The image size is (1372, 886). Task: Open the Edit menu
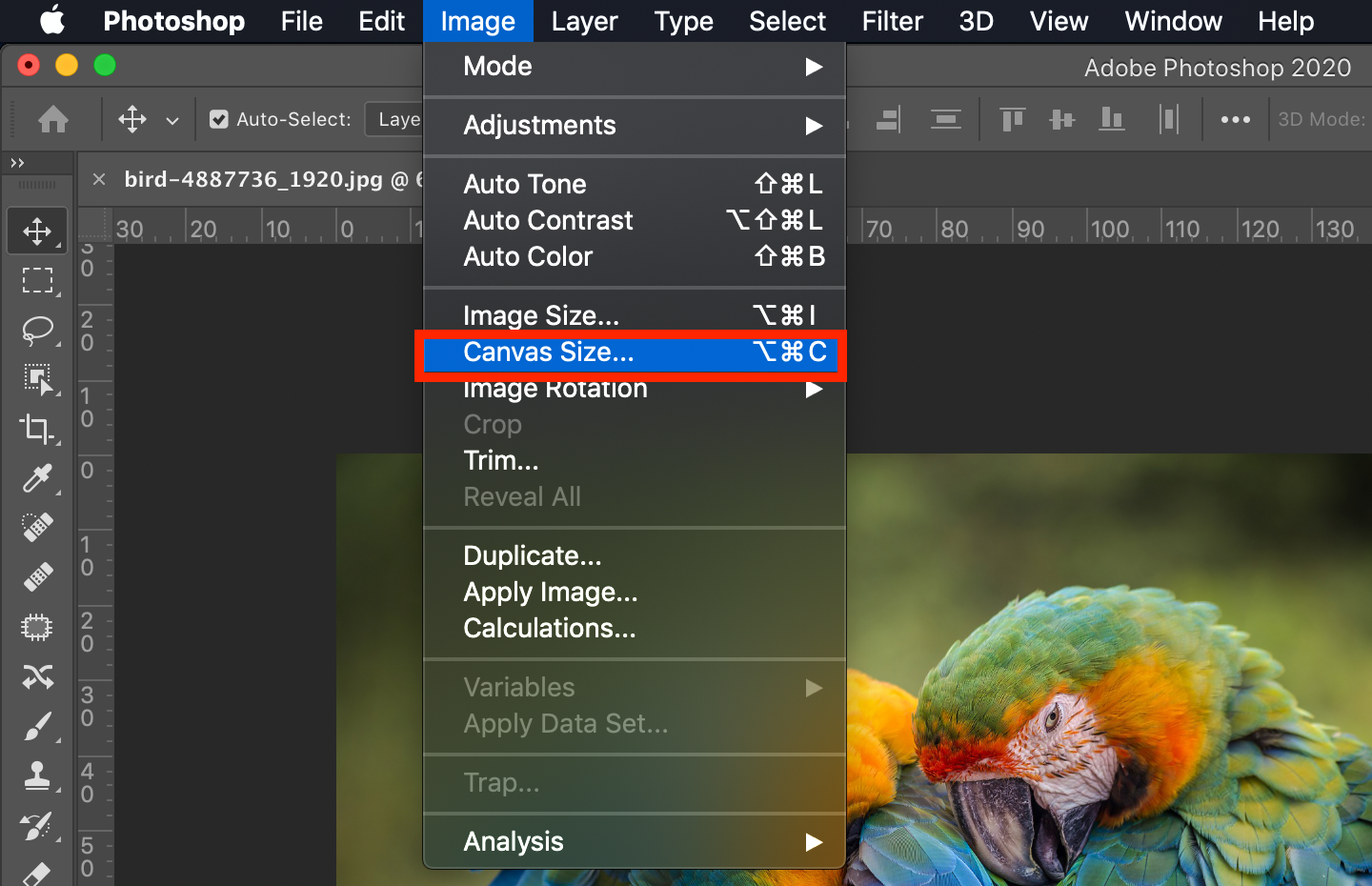[x=381, y=20]
